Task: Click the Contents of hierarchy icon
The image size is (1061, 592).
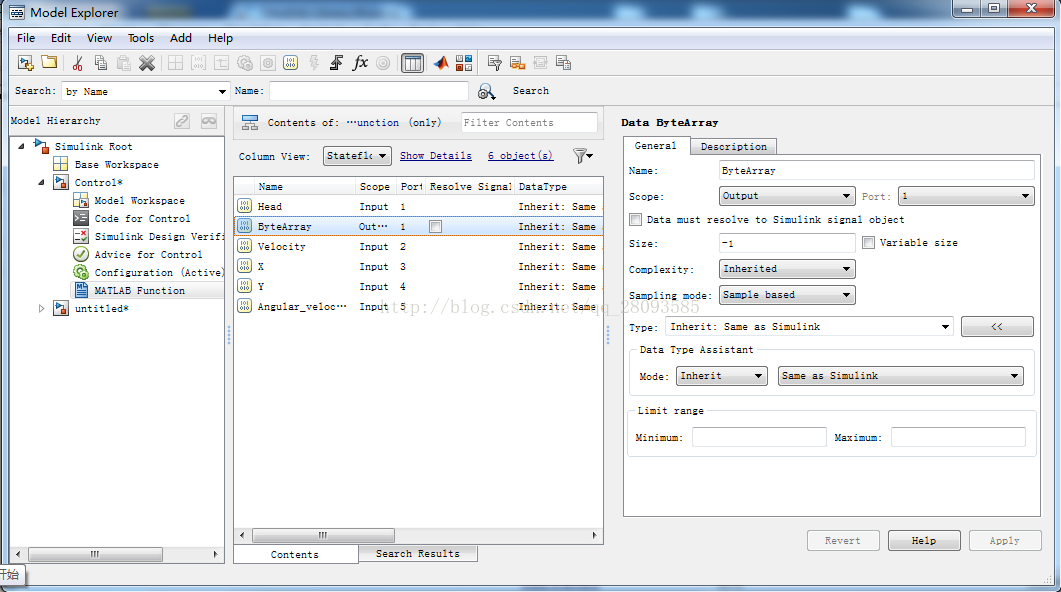Action: (250, 122)
